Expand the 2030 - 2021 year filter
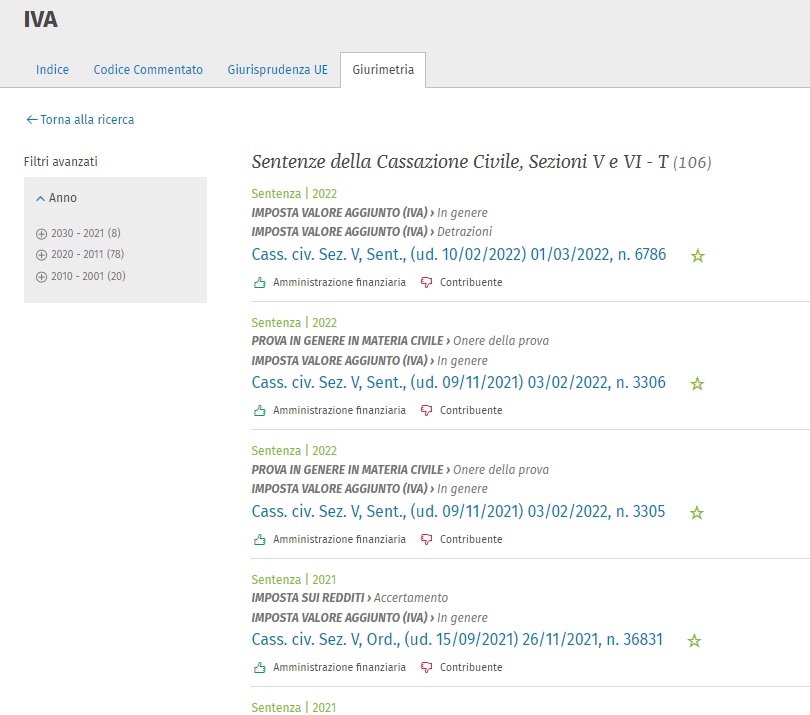Viewport: 810px width, 715px height. pyautogui.click(x=41, y=233)
